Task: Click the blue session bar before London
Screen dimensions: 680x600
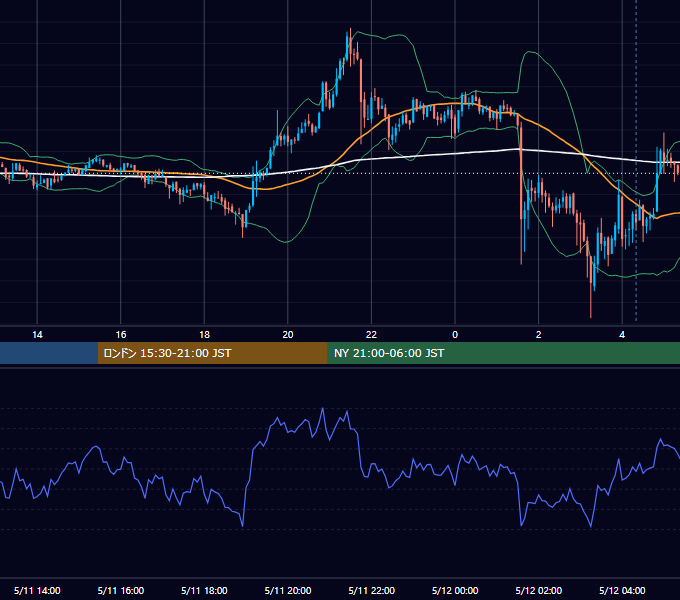Action: pos(49,353)
